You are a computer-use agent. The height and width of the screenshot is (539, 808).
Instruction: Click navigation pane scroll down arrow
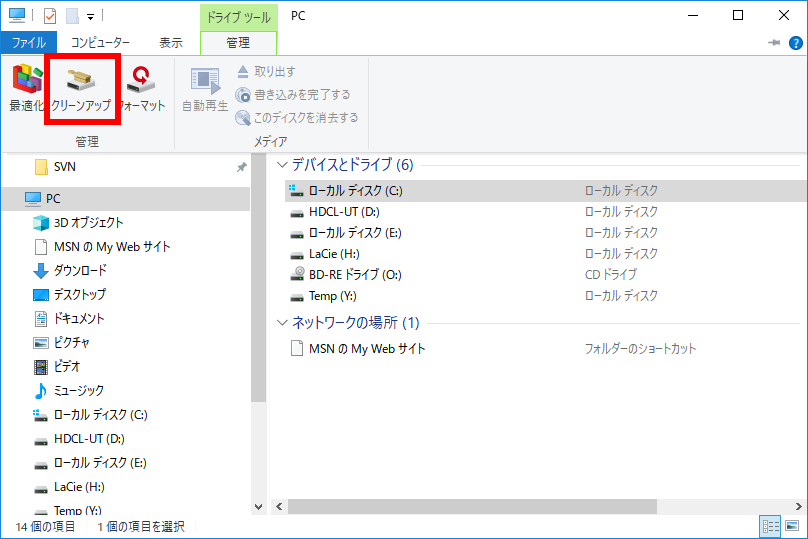point(258,507)
